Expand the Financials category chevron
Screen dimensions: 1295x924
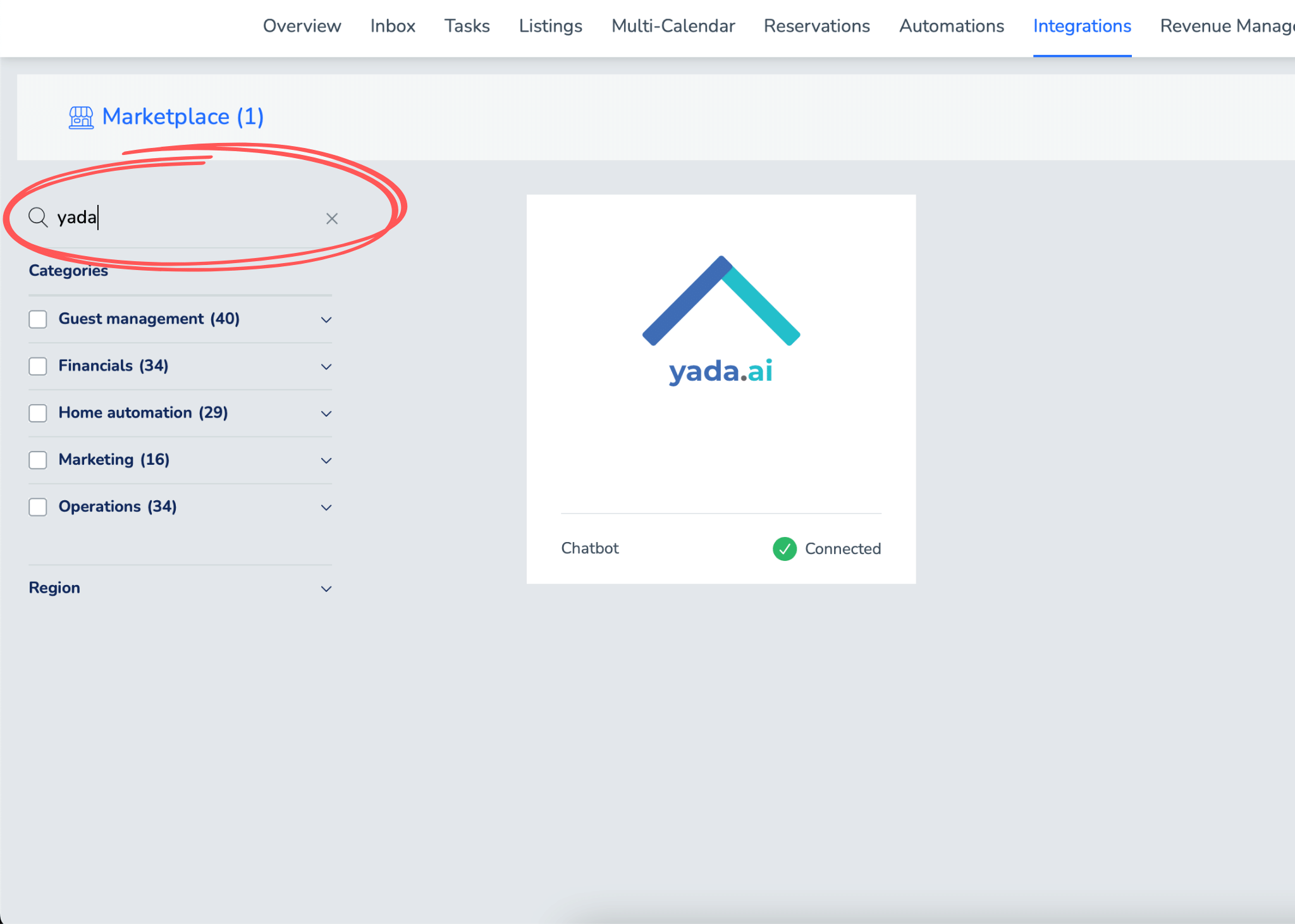(x=326, y=367)
